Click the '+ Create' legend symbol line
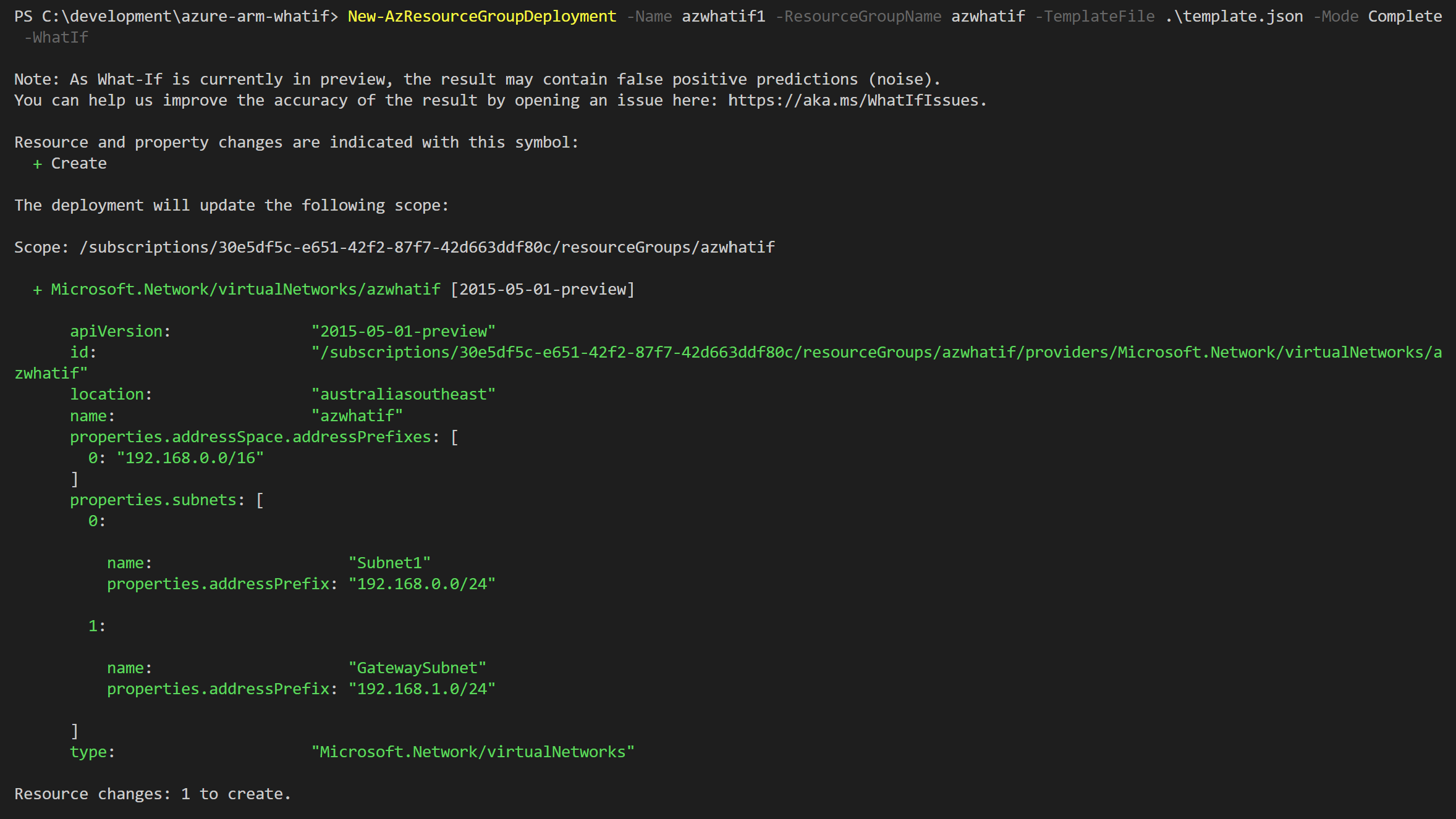 [70, 163]
